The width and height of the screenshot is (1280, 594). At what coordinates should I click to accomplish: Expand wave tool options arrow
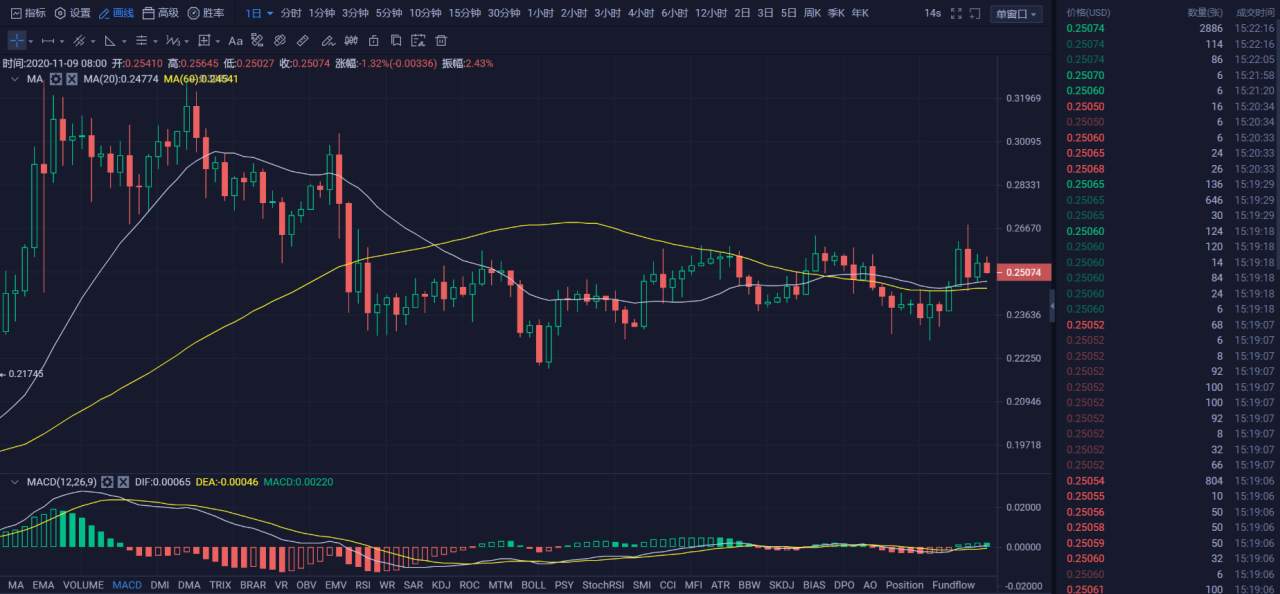click(x=187, y=42)
